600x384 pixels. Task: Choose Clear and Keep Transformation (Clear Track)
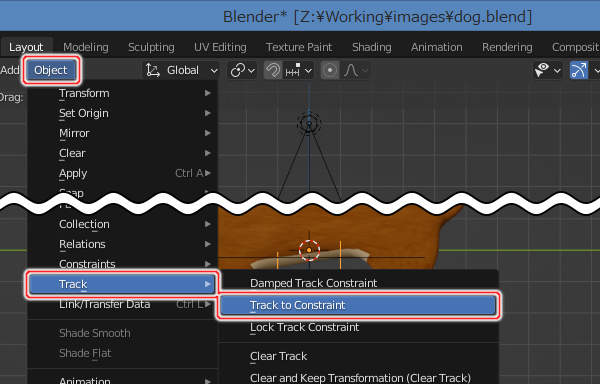coord(359,378)
